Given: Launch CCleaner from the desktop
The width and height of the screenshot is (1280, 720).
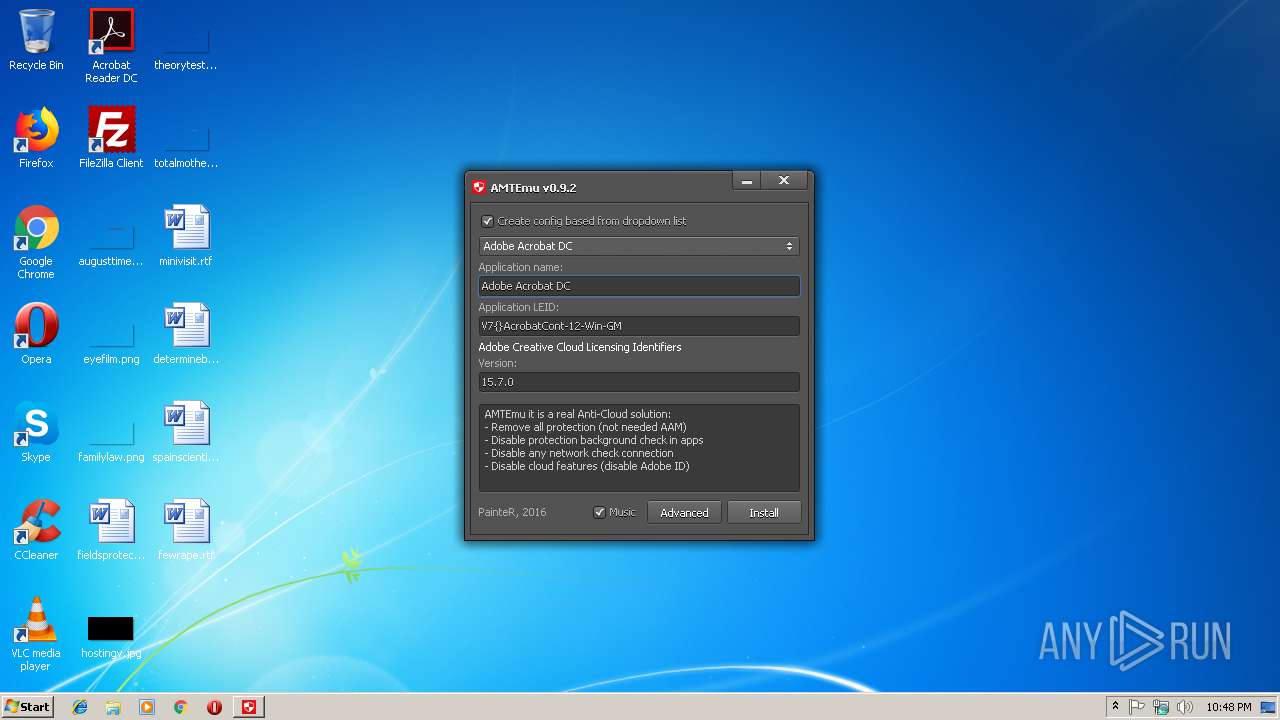Looking at the screenshot, I should (36, 530).
